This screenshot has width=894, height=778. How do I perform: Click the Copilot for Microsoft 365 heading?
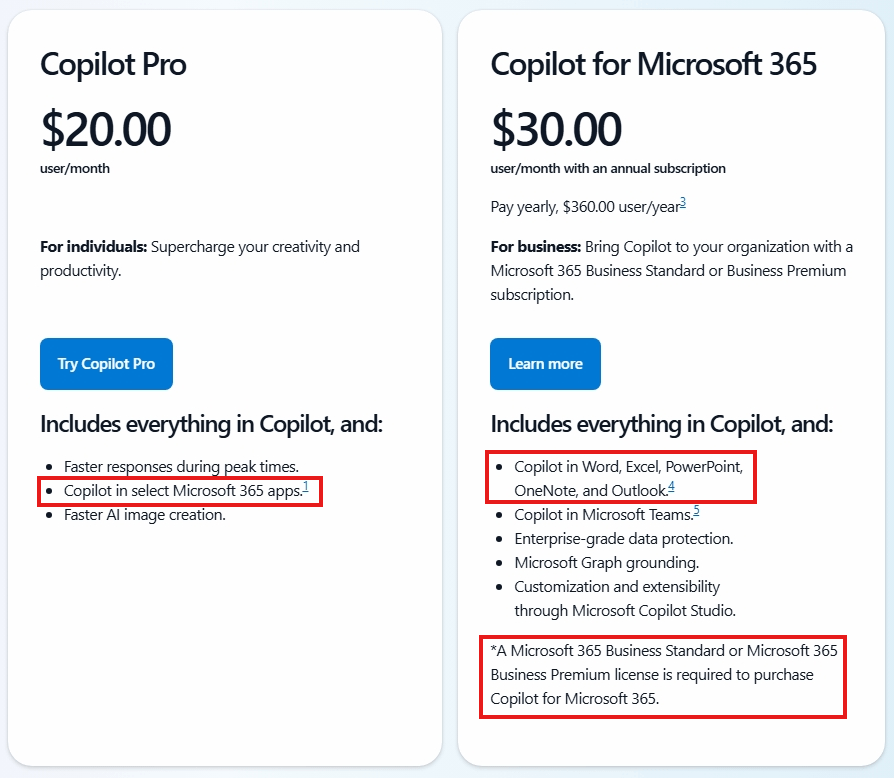coord(653,64)
